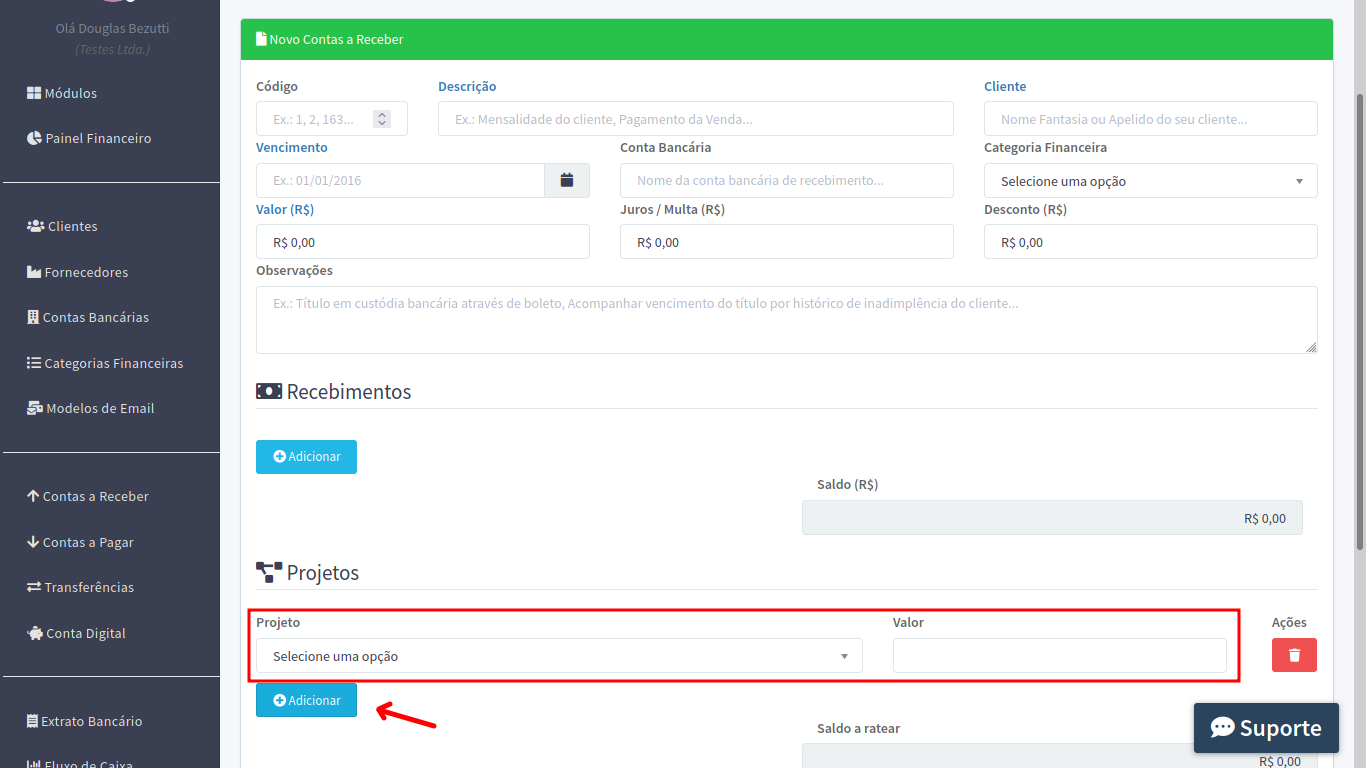Click the Saldo (R$) readonly field

pyautogui.click(x=1052, y=518)
